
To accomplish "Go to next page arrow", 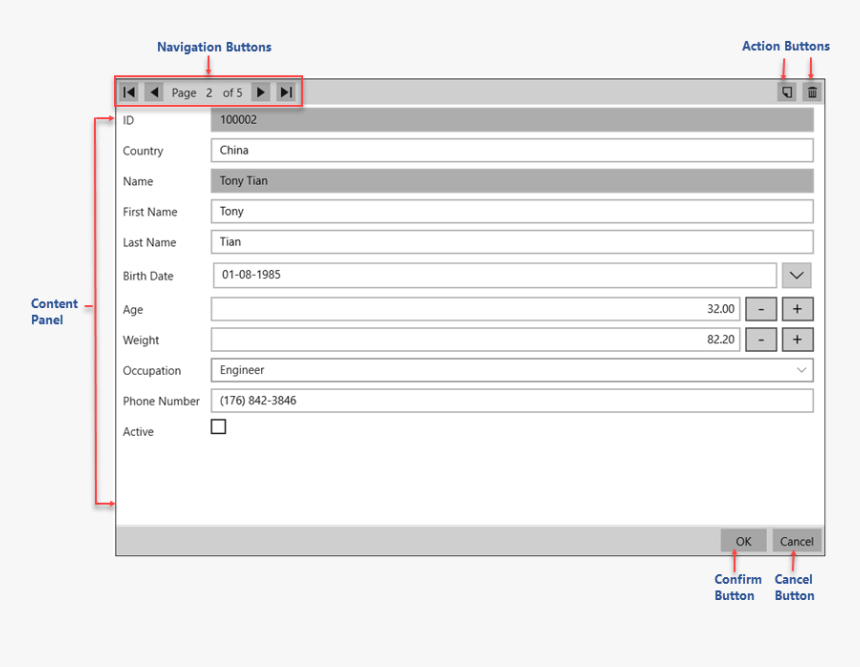I will (x=260, y=92).
